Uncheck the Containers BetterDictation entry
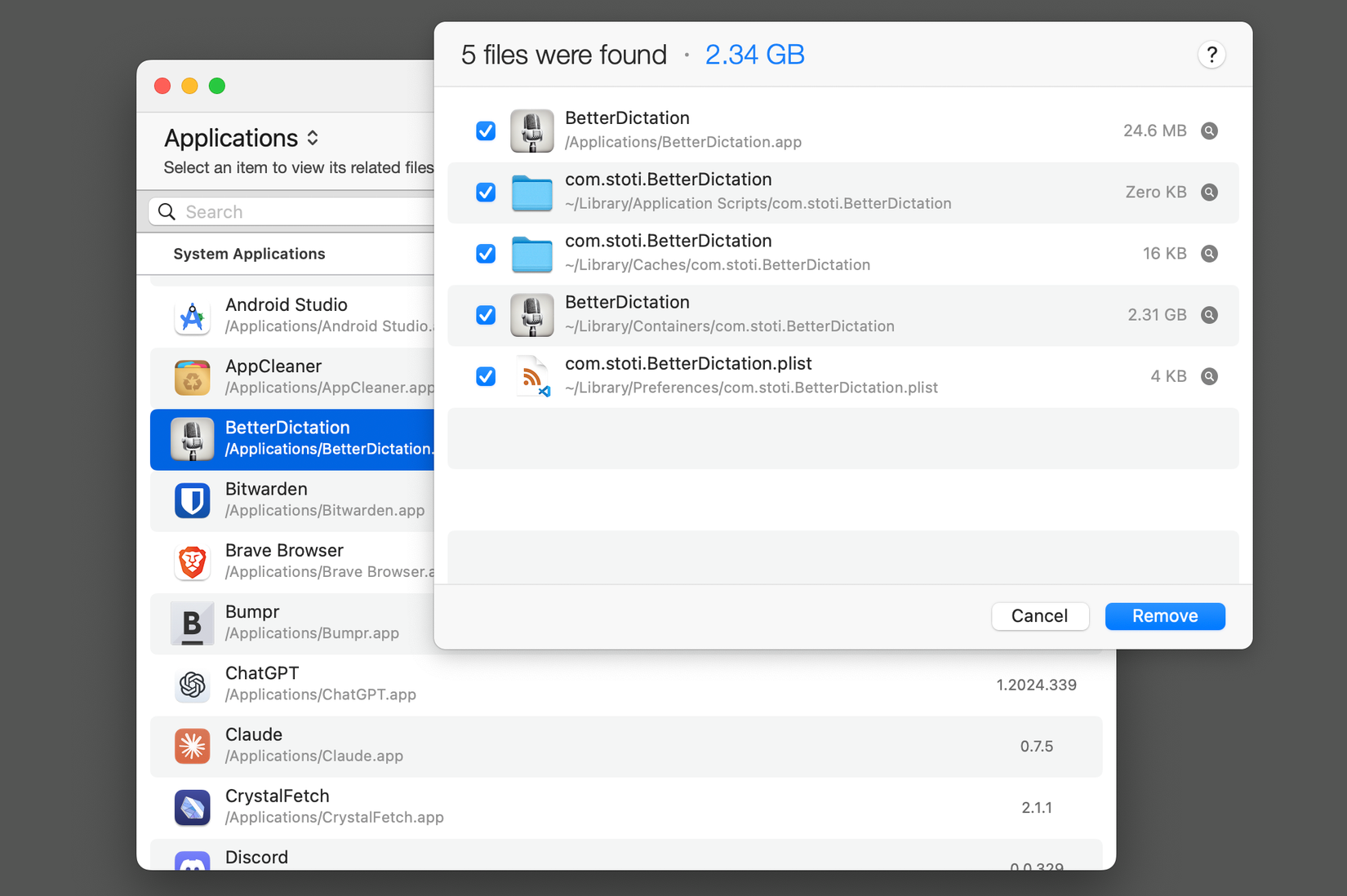Screen dimensions: 1347x896 click(x=486, y=315)
